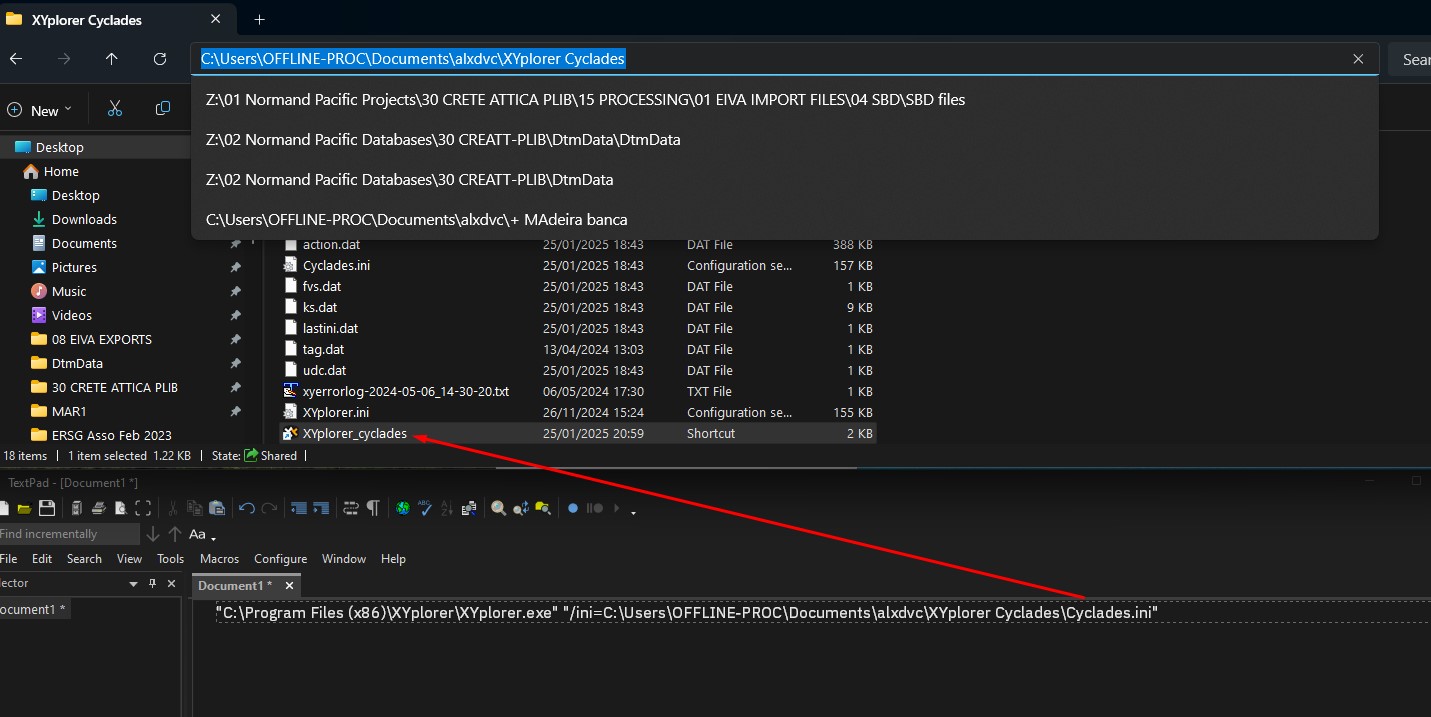Toggle word wrap in TextPad toolbar
This screenshot has height=717, width=1431.
point(351,508)
